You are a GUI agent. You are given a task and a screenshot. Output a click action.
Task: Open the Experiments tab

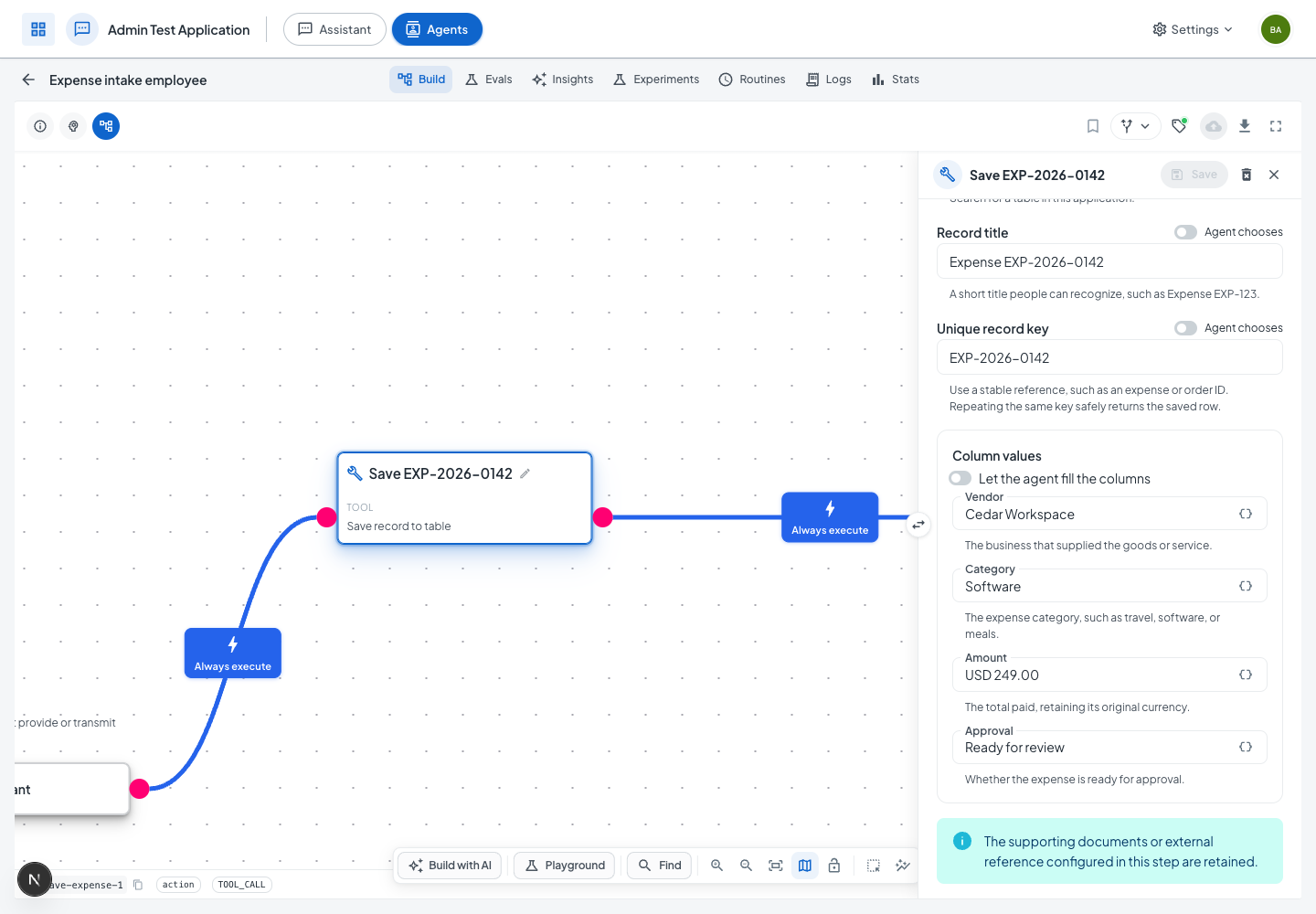coord(656,80)
